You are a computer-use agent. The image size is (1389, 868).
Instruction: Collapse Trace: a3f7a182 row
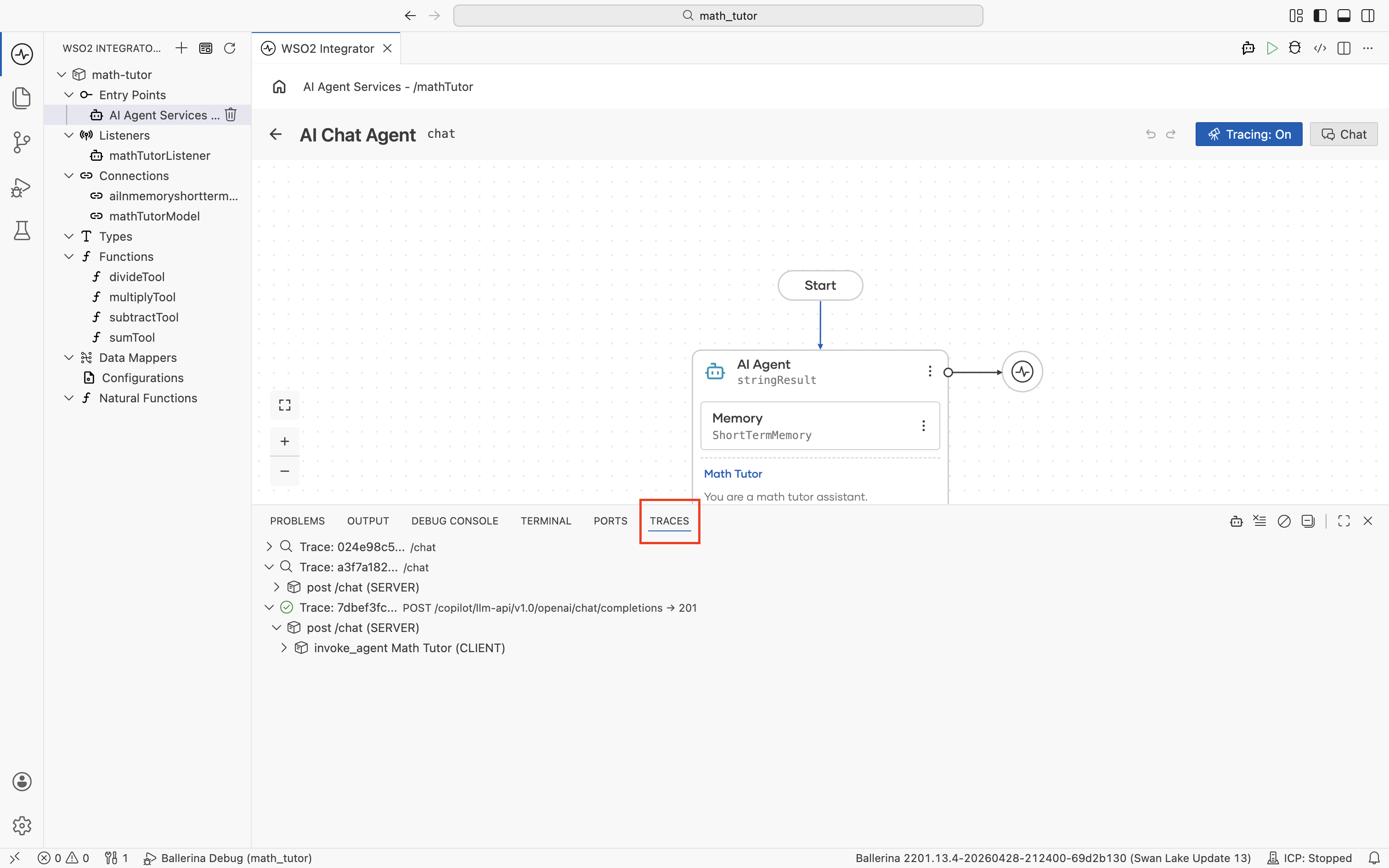pos(269,567)
